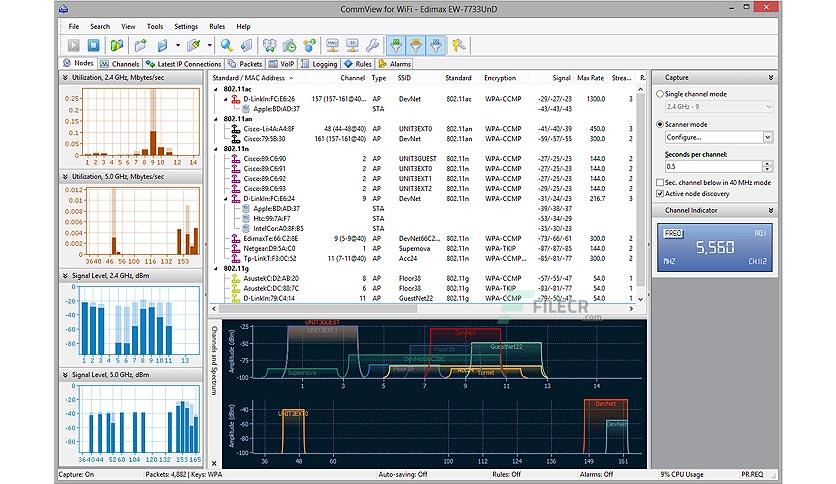The image size is (836, 484).
Task: Open the green map-style toolbar icon
Action: pos(117,46)
